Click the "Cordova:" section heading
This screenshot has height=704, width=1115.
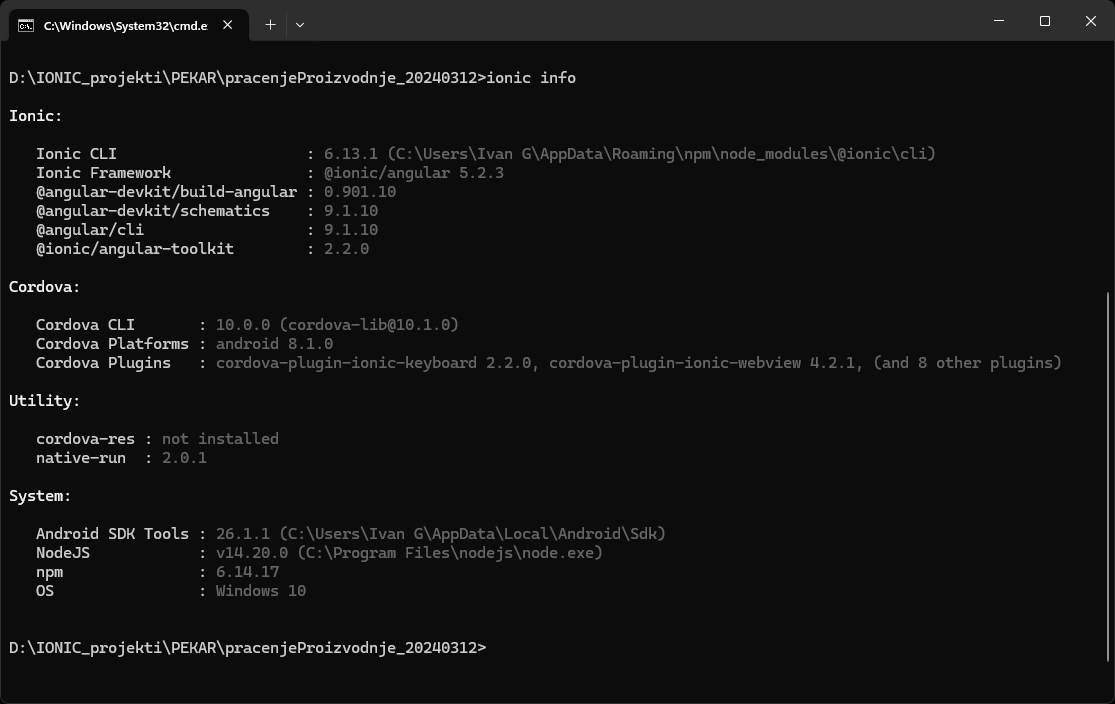[45, 286]
